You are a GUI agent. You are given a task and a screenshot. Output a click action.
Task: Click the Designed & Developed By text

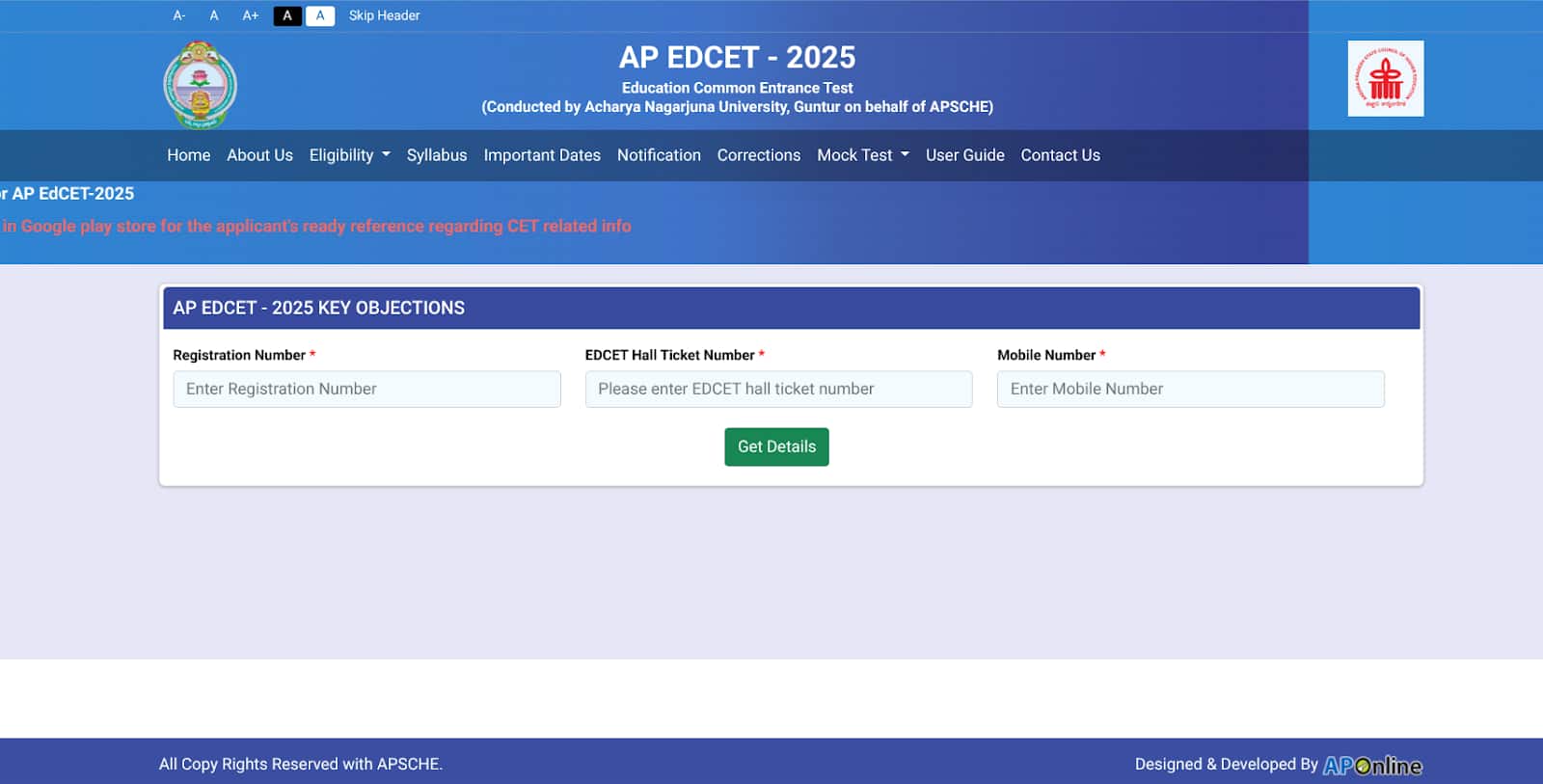tap(1226, 765)
